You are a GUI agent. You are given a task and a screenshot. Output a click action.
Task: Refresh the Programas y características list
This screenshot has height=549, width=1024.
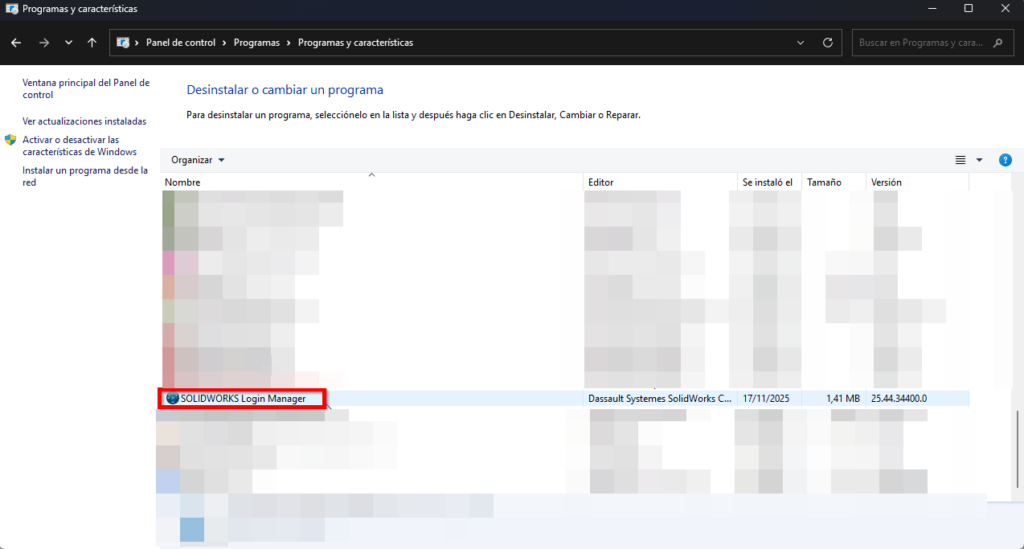pyautogui.click(x=827, y=43)
